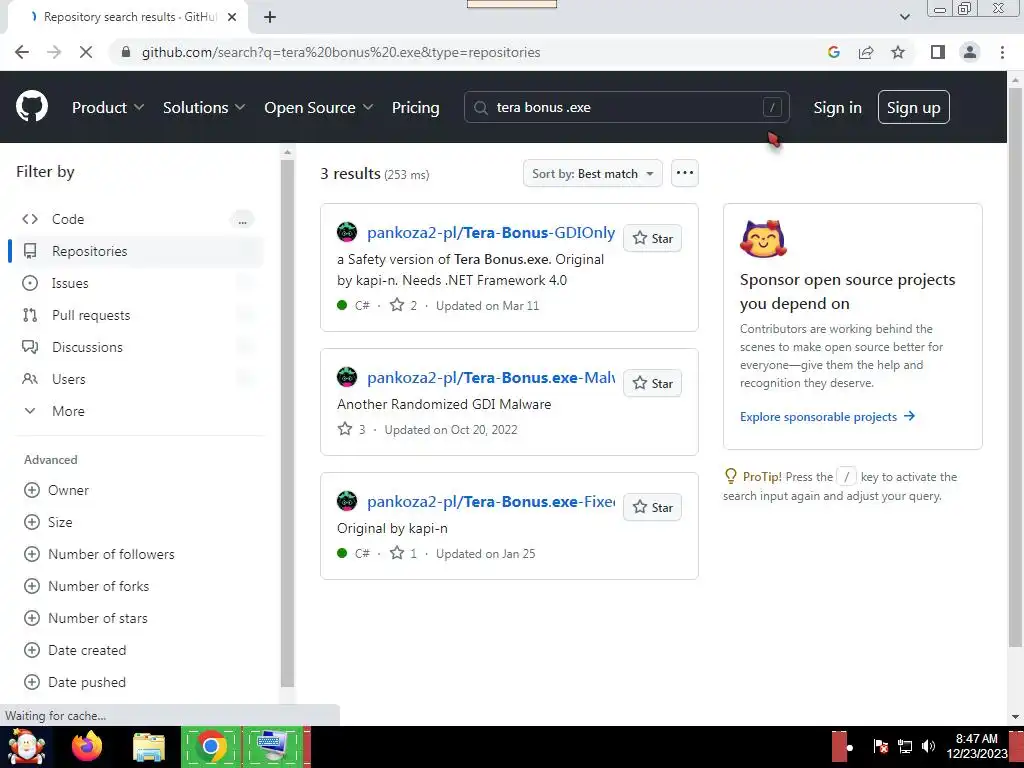Image resolution: width=1024 pixels, height=768 pixels.
Task: Open File Explorer from the taskbar
Action: click(x=149, y=746)
